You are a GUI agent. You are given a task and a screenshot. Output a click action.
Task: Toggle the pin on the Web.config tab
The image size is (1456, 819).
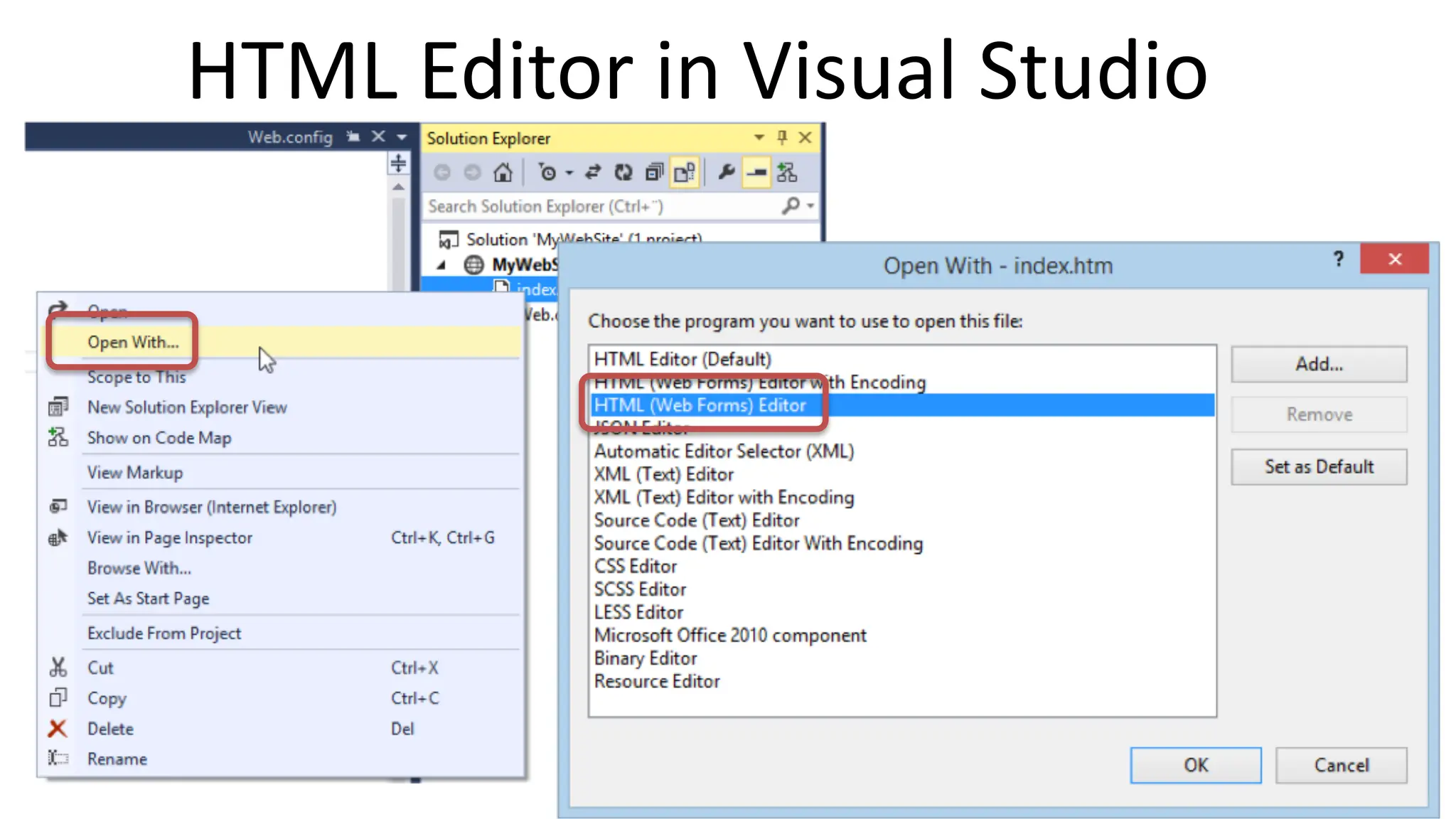[353, 136]
